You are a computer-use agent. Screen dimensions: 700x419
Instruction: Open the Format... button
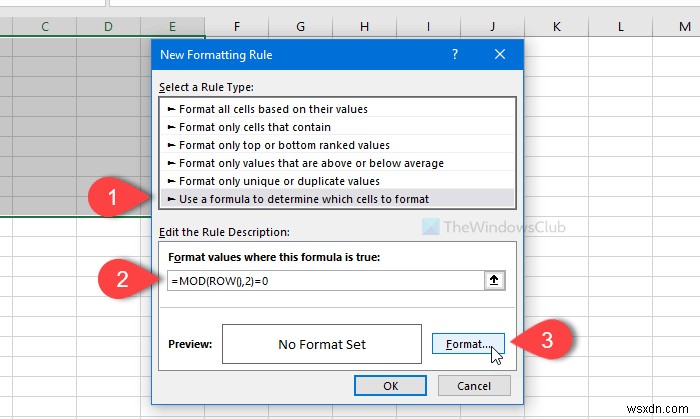[x=468, y=344]
